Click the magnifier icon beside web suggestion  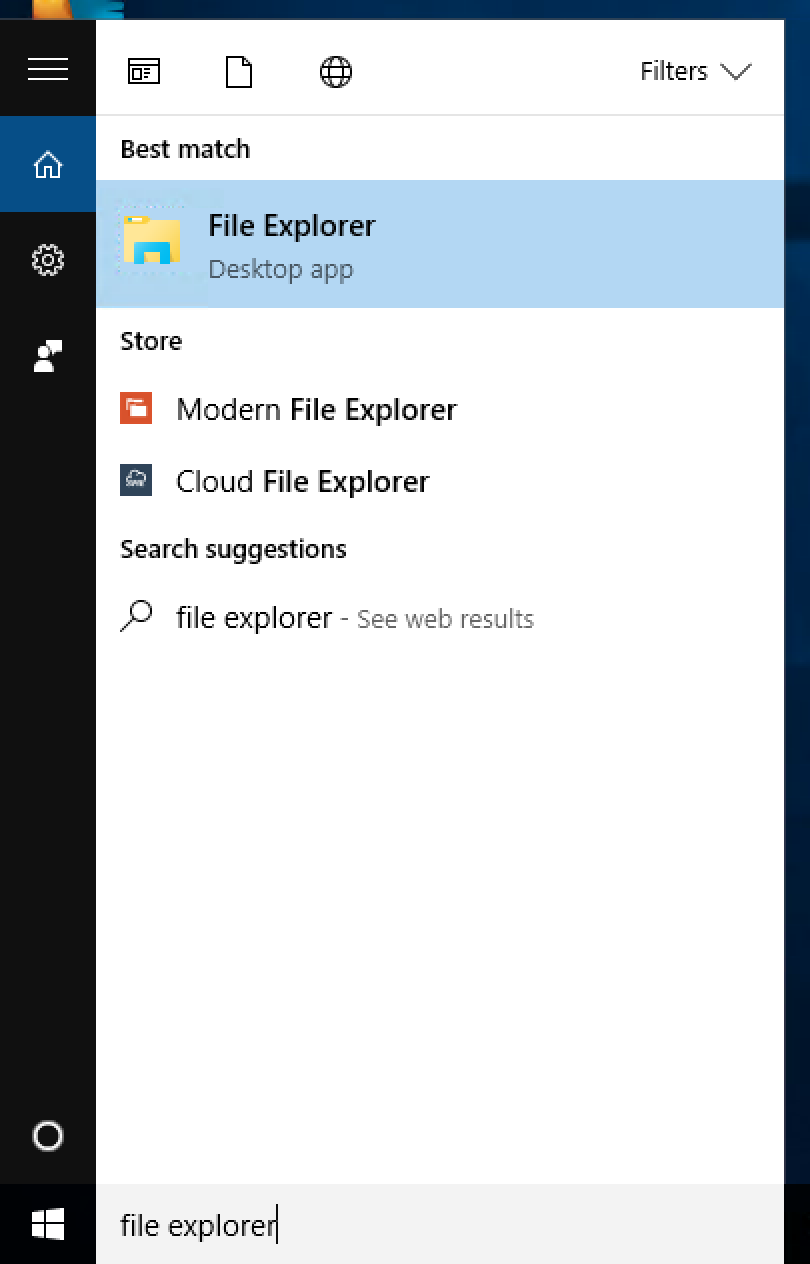136,616
